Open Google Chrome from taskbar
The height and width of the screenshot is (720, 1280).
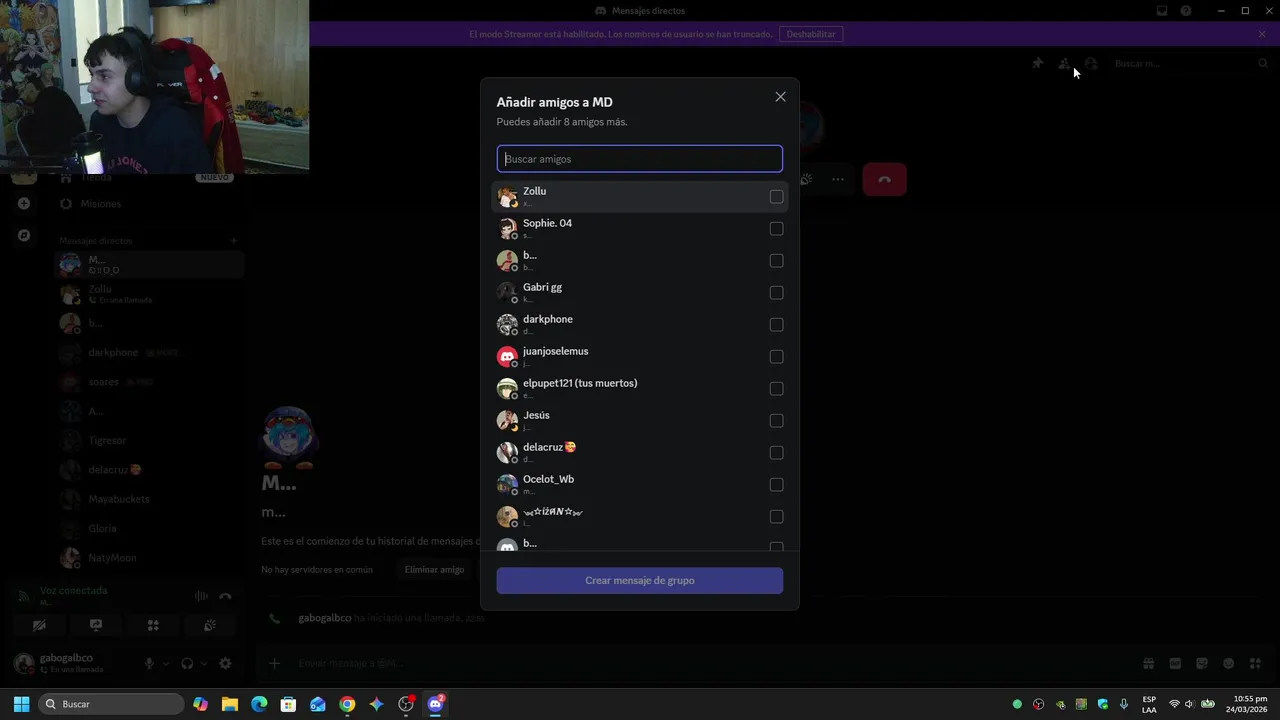click(347, 704)
